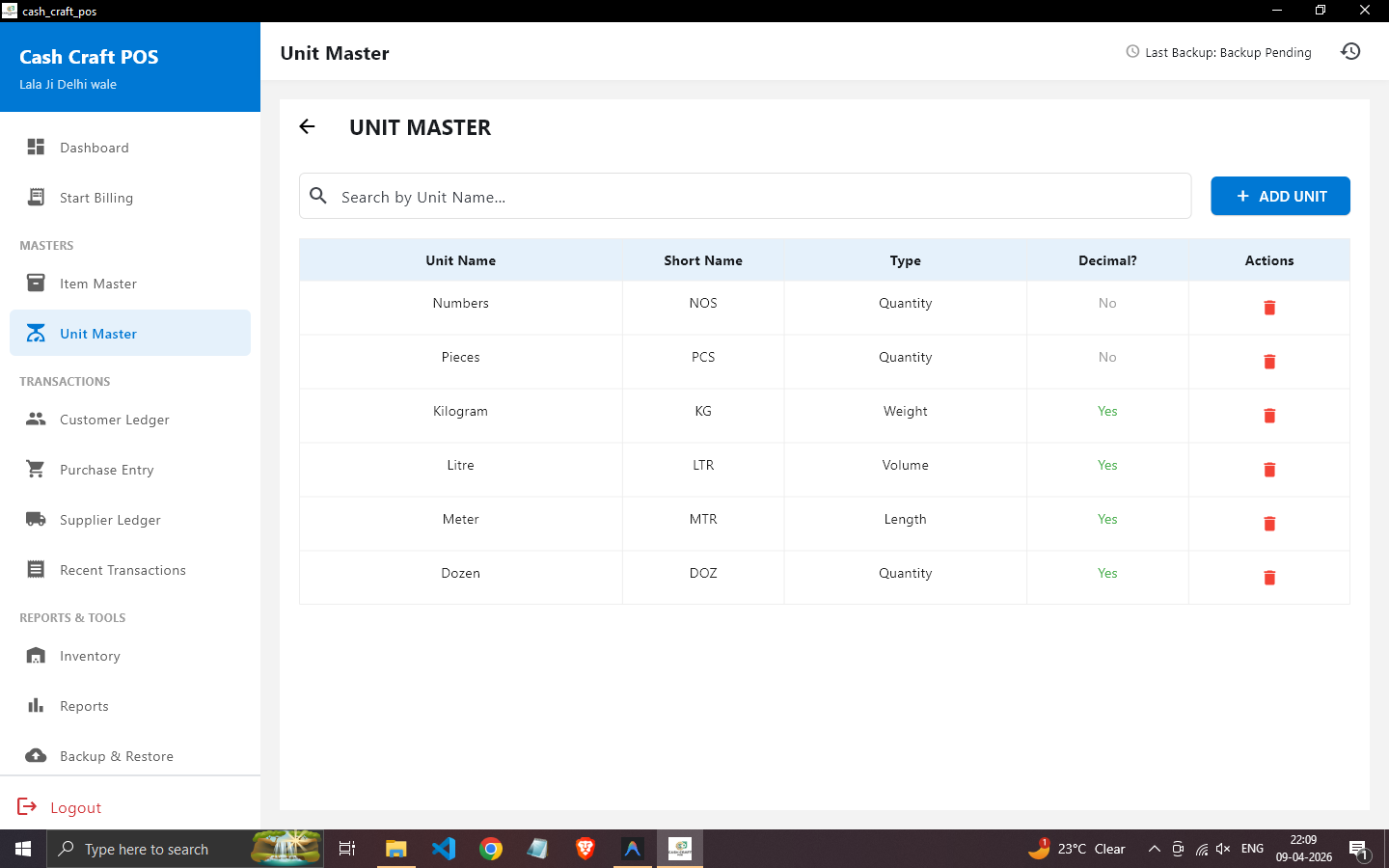Delete the Meter unit row
1389x868 pixels.
point(1269,524)
